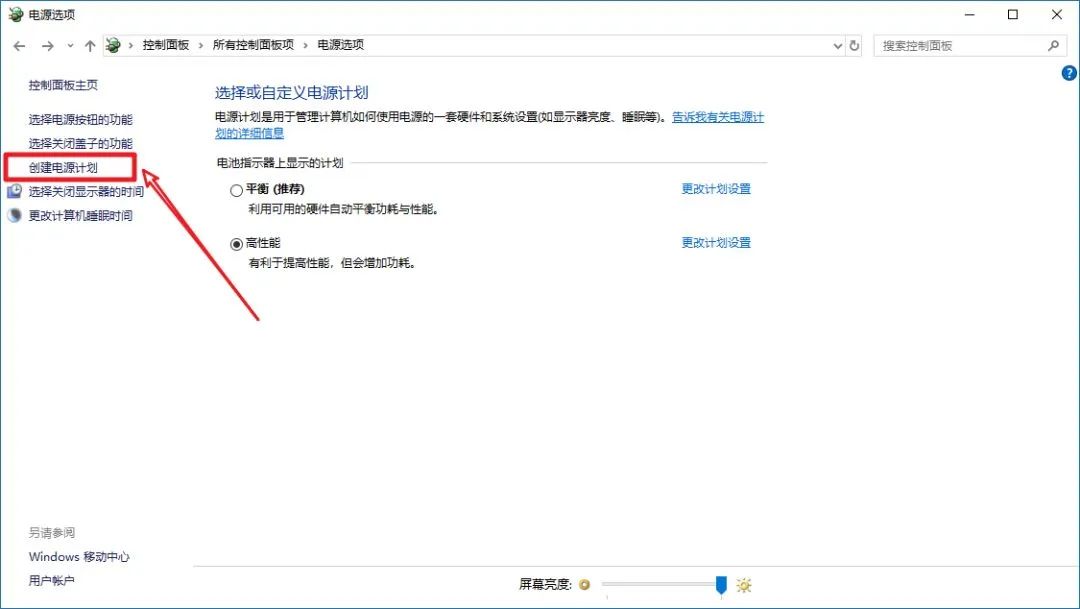This screenshot has width=1080, height=609.
Task: Open 更改计划设置 for the 高性能 plan
Action: click(x=716, y=243)
